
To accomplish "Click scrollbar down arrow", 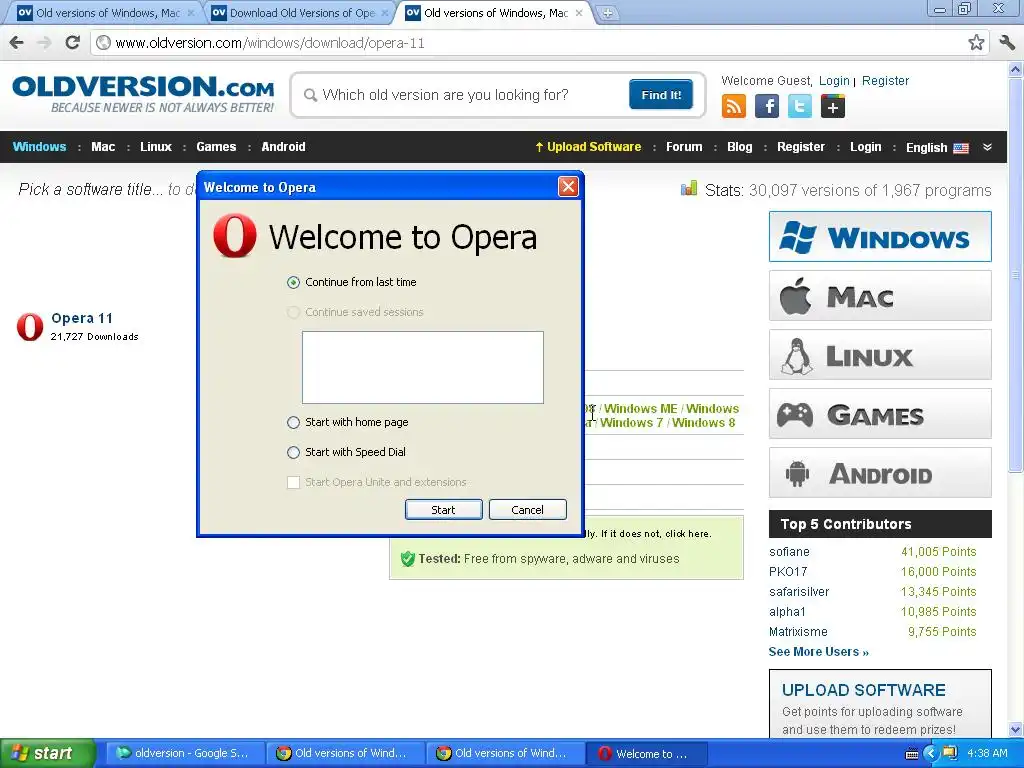I will (x=1016, y=729).
